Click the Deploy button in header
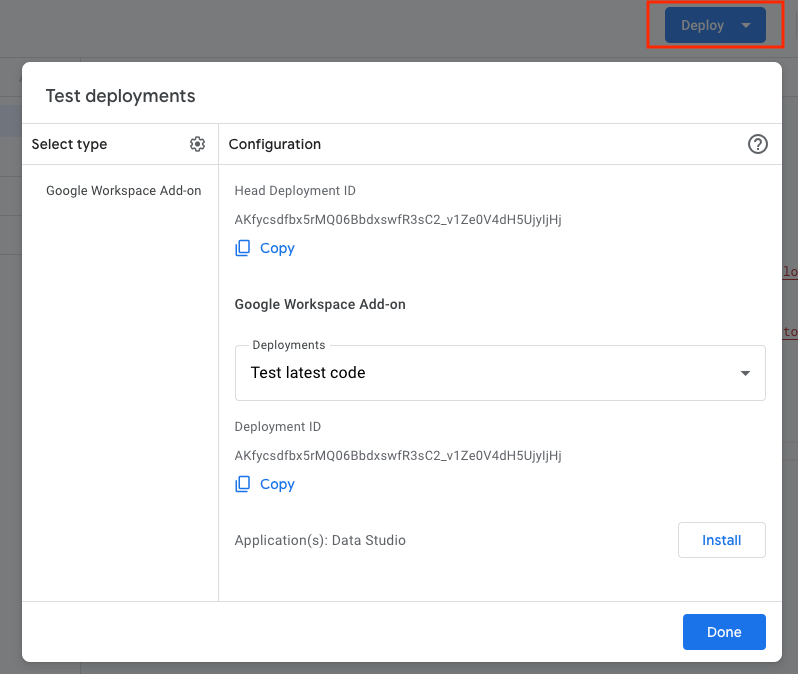 pyautogui.click(x=702, y=26)
